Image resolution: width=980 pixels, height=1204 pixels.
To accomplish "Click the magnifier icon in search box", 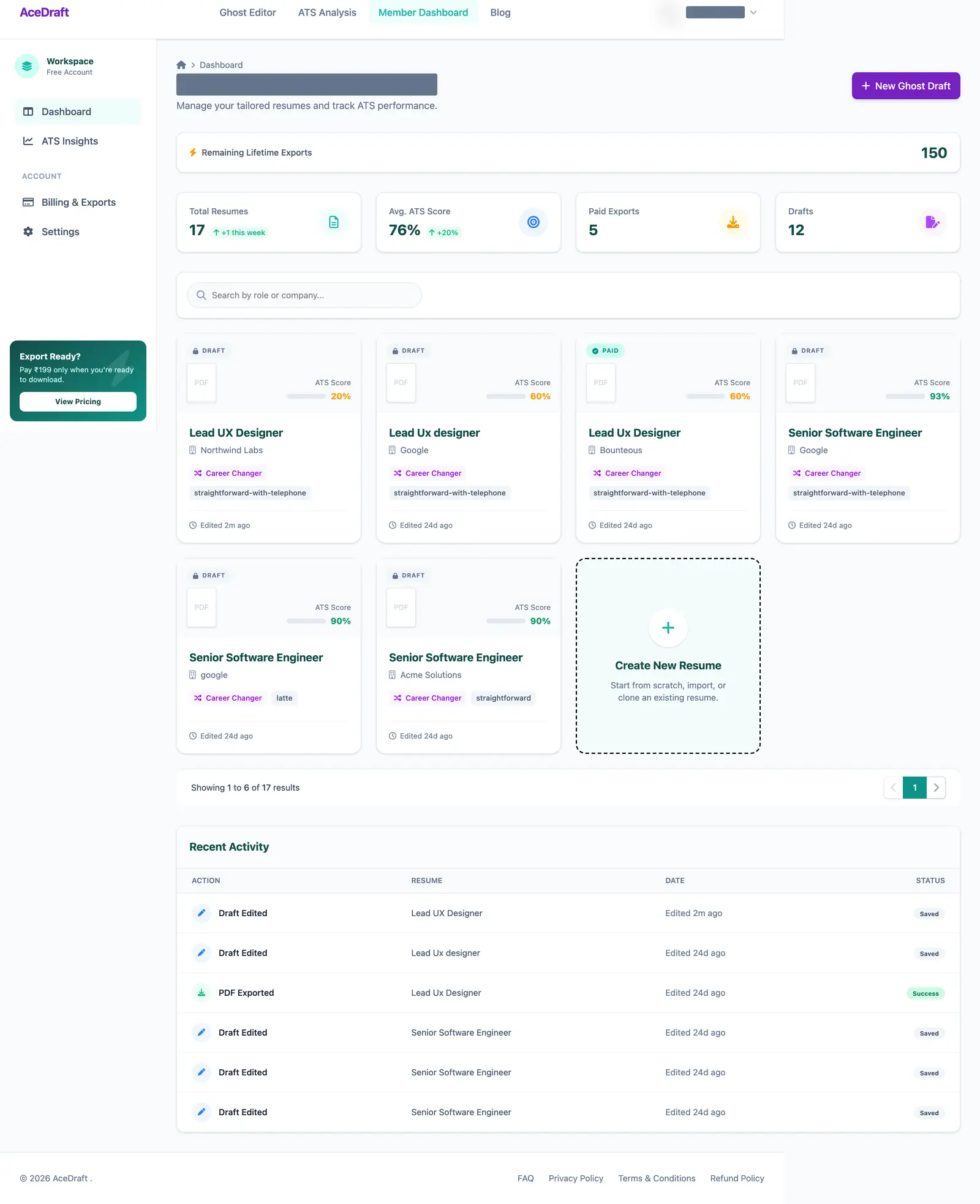I will pyautogui.click(x=201, y=295).
